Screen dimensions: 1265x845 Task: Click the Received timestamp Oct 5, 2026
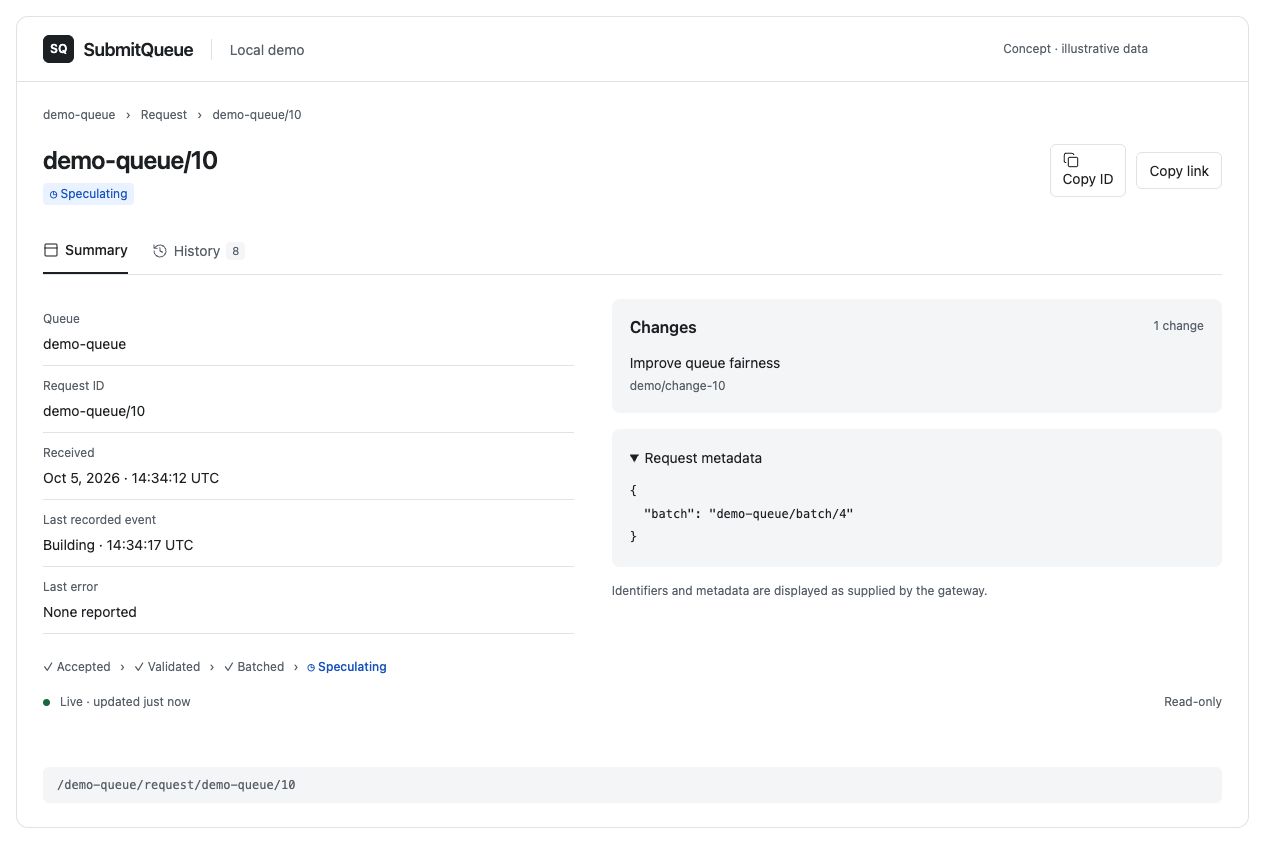(131, 478)
